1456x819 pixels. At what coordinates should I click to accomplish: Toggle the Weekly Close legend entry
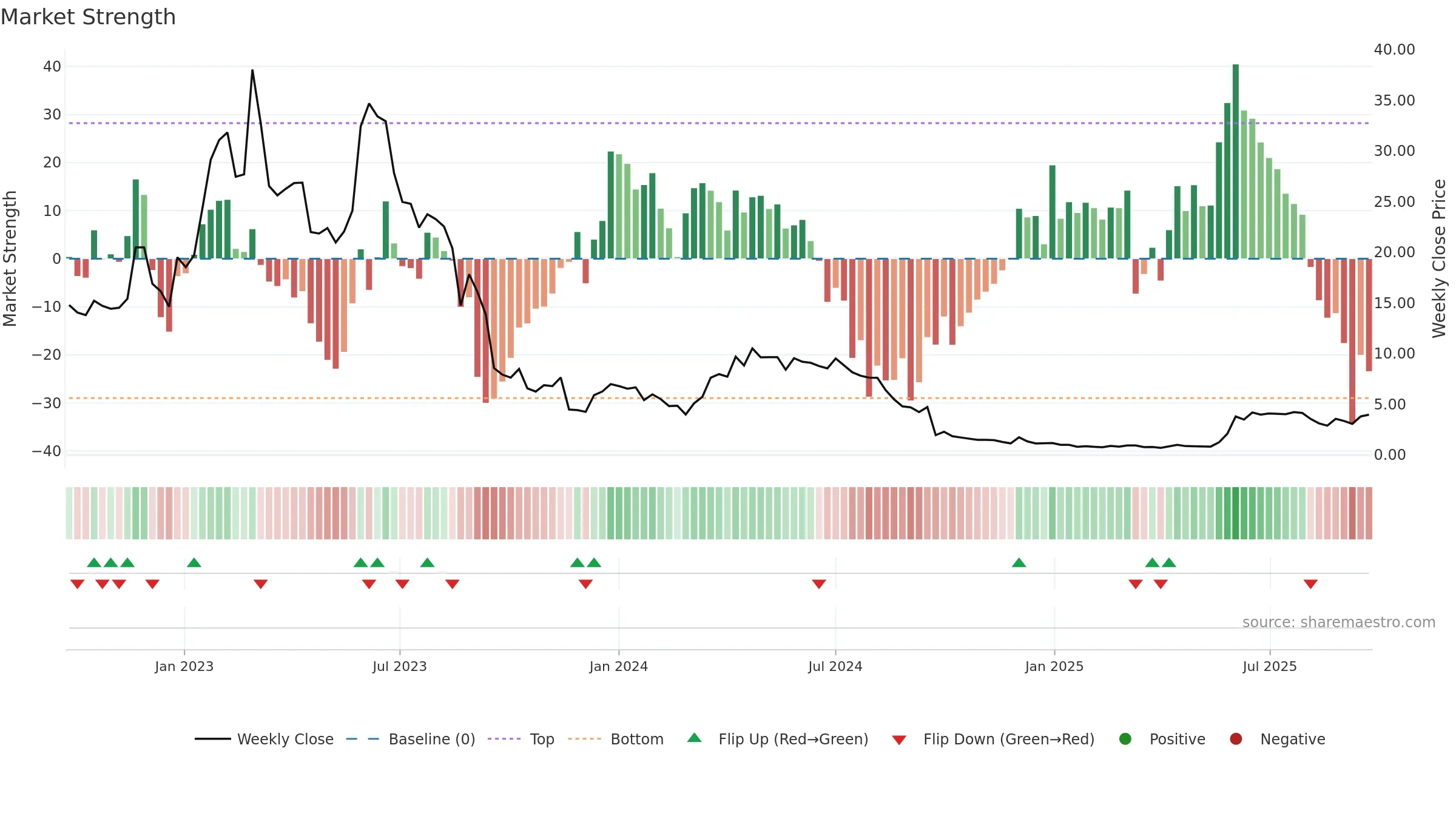click(264, 739)
